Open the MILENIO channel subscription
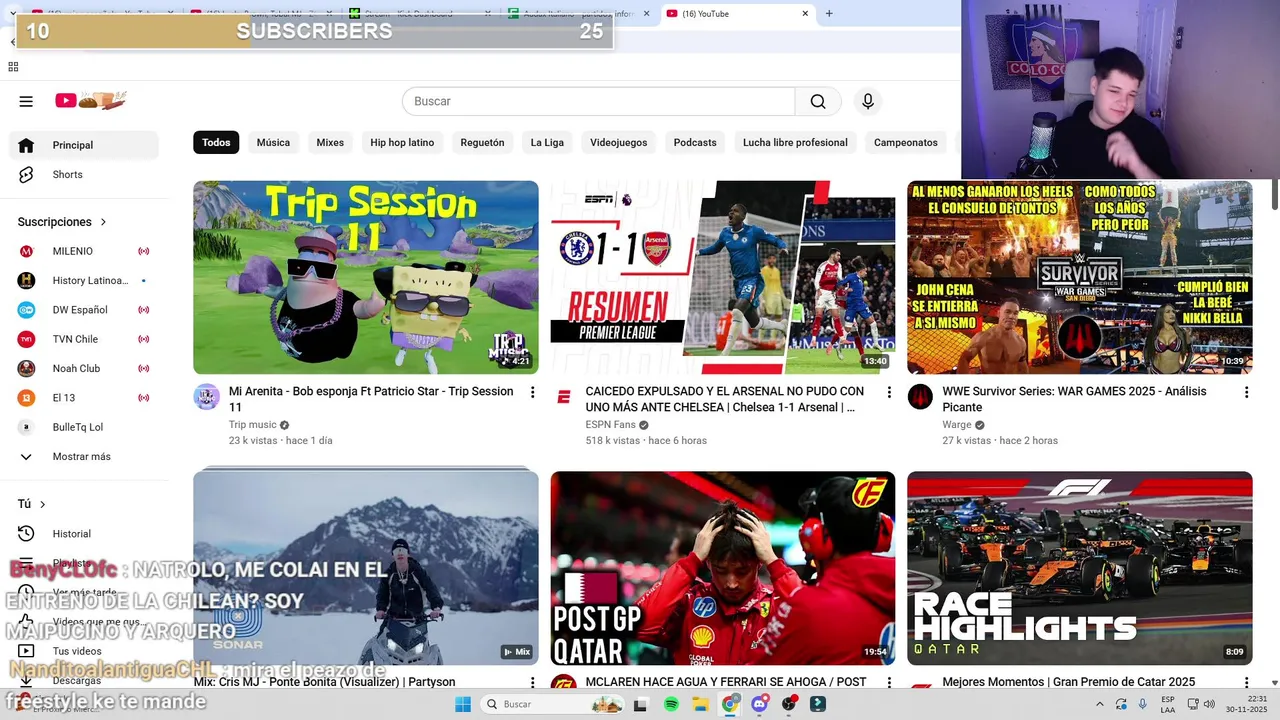The height and width of the screenshot is (720, 1280). (84, 251)
